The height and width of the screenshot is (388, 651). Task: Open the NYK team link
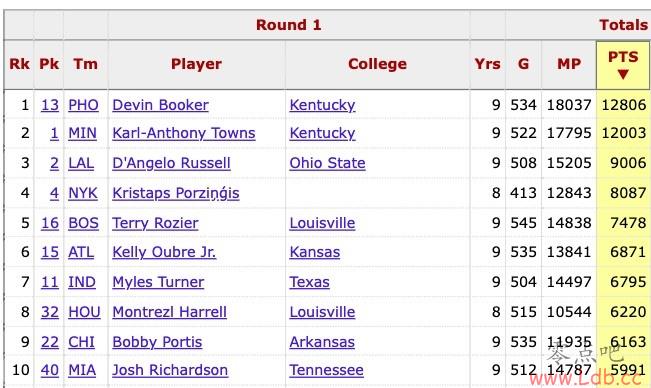[x=83, y=193]
